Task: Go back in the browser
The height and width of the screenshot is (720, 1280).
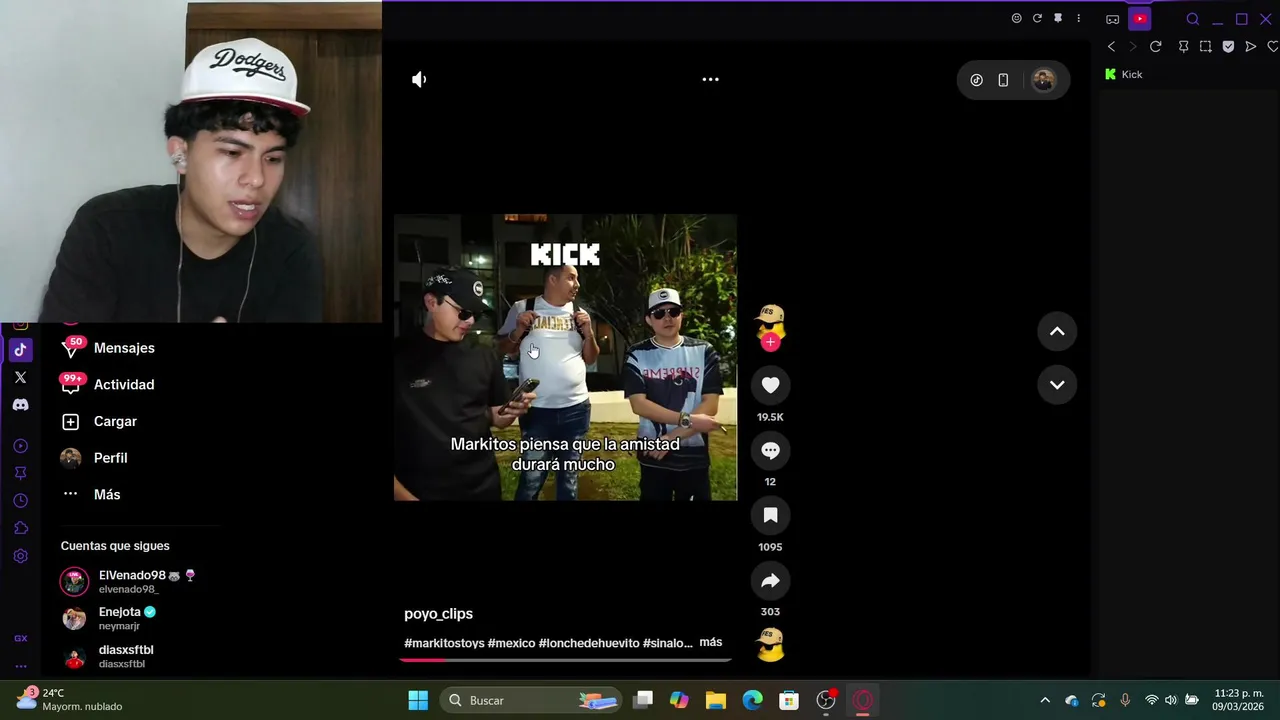Action: (x=1111, y=47)
